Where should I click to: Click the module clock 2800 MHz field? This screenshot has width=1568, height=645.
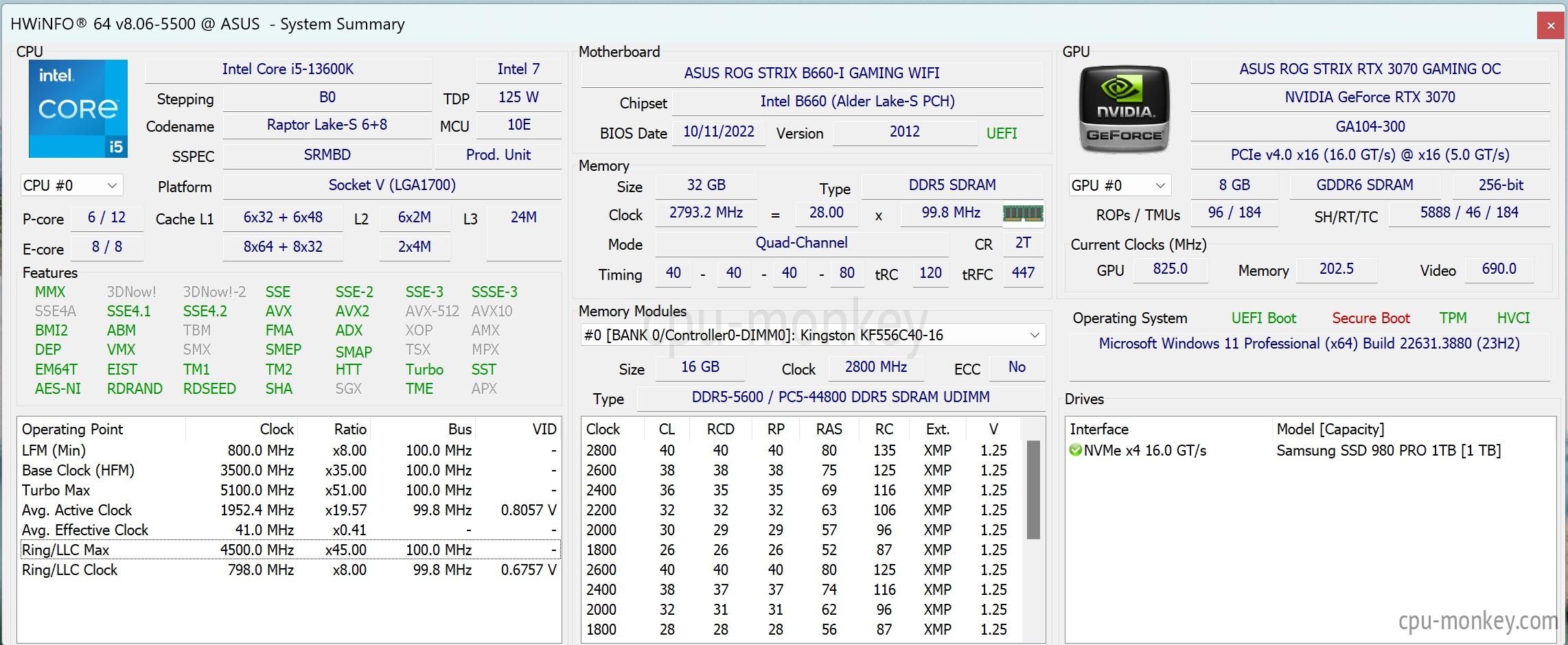point(876,367)
